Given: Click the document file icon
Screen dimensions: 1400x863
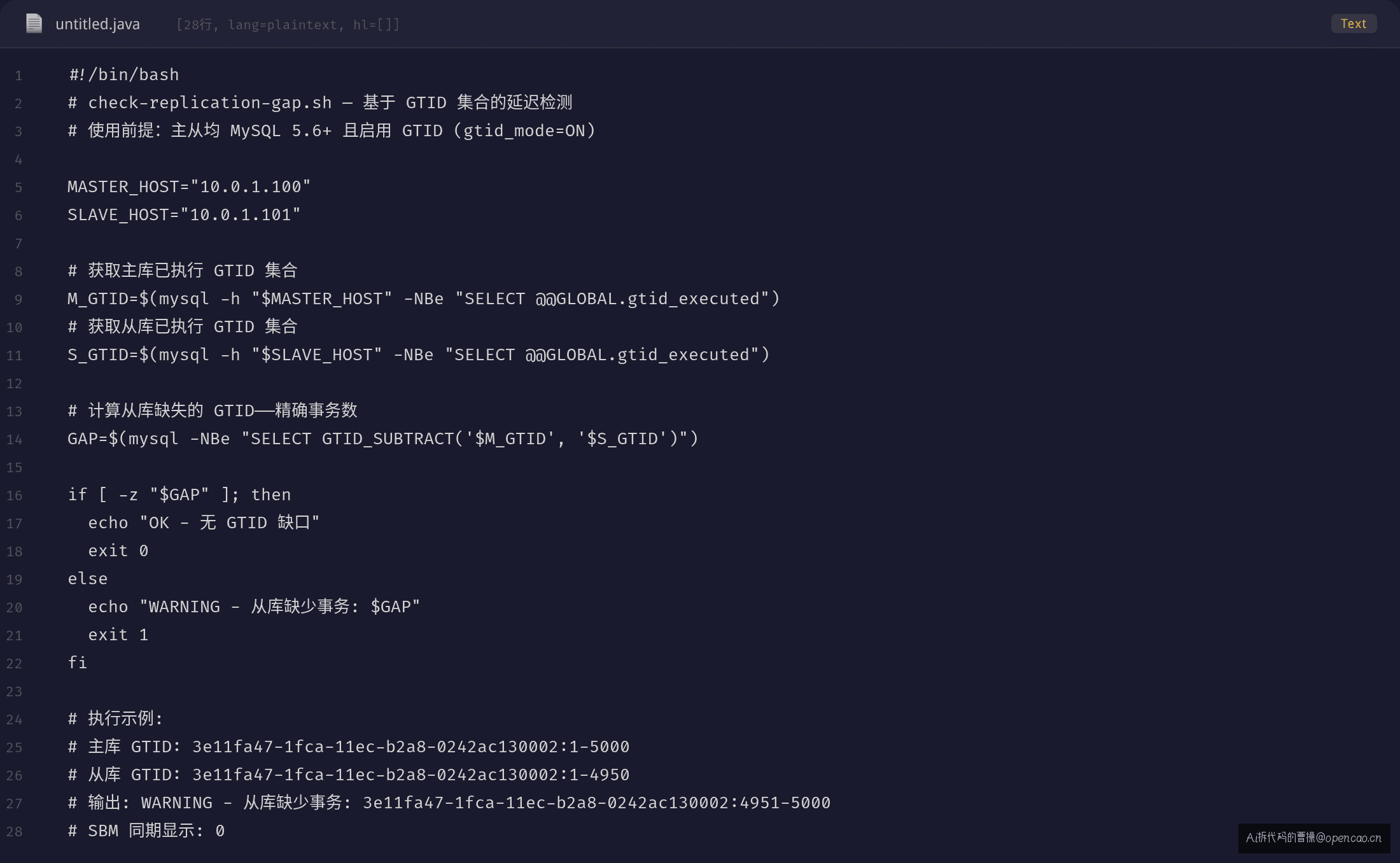Looking at the screenshot, I should tap(34, 24).
